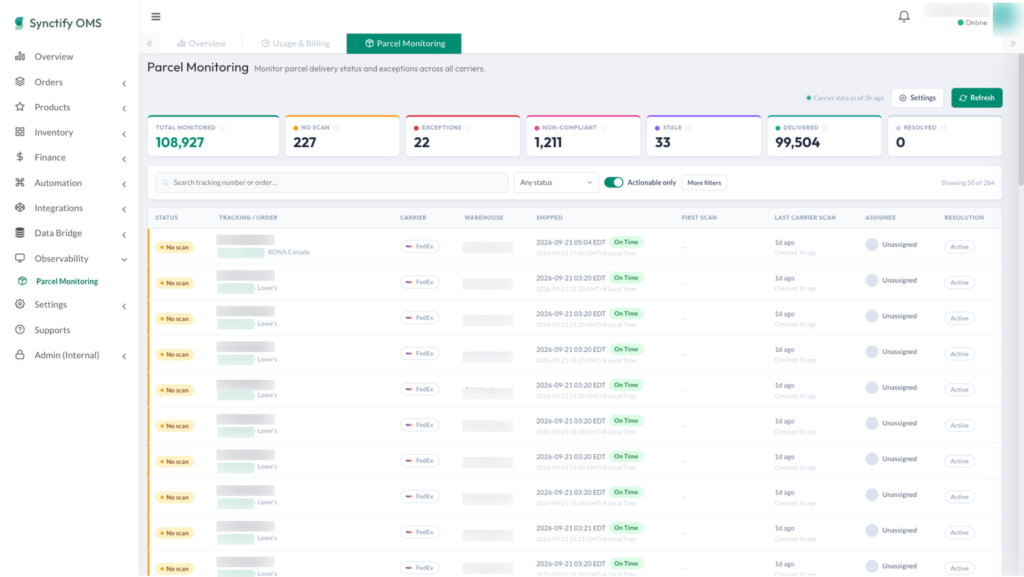Click the Settings gear icon in sidebar
This screenshot has height=577, width=1024.
point(20,304)
